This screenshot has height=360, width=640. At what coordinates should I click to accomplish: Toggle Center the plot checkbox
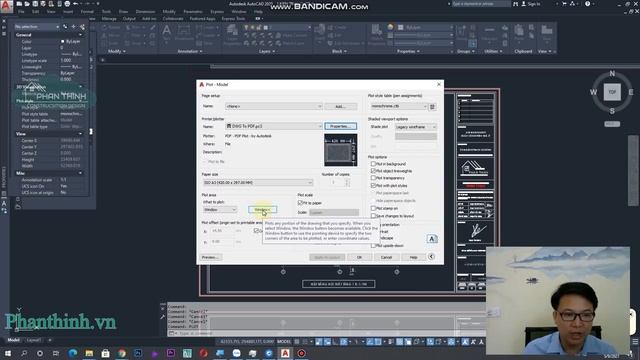pyautogui.click(x=256, y=231)
